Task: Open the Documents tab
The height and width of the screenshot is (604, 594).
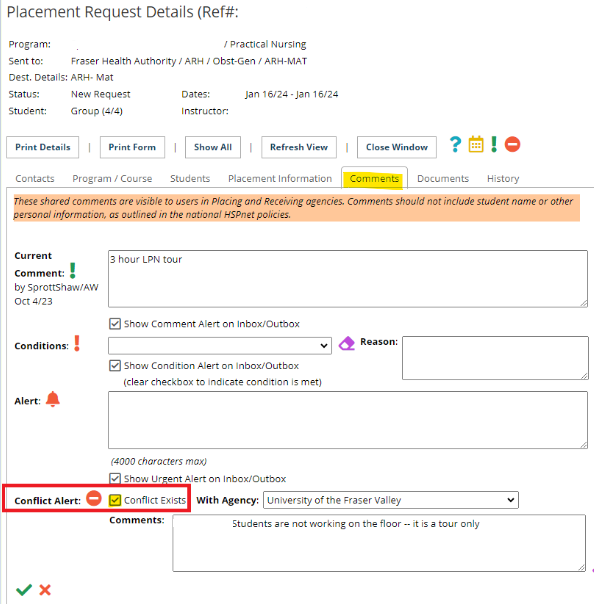Action: pyautogui.click(x=443, y=179)
